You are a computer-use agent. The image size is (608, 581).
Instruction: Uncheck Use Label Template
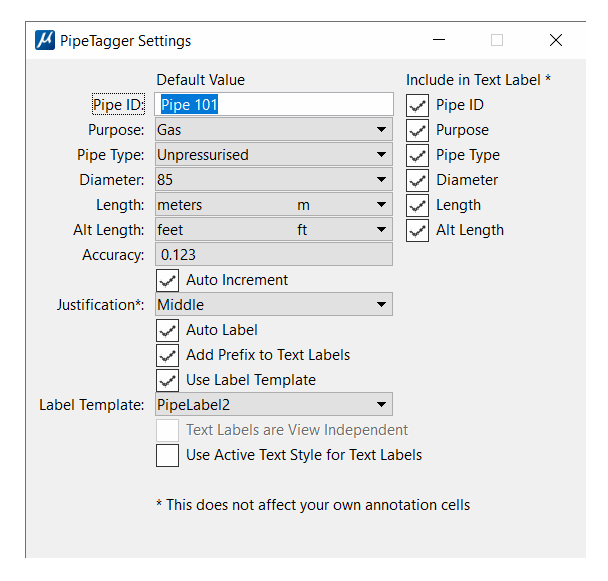[x=168, y=380]
